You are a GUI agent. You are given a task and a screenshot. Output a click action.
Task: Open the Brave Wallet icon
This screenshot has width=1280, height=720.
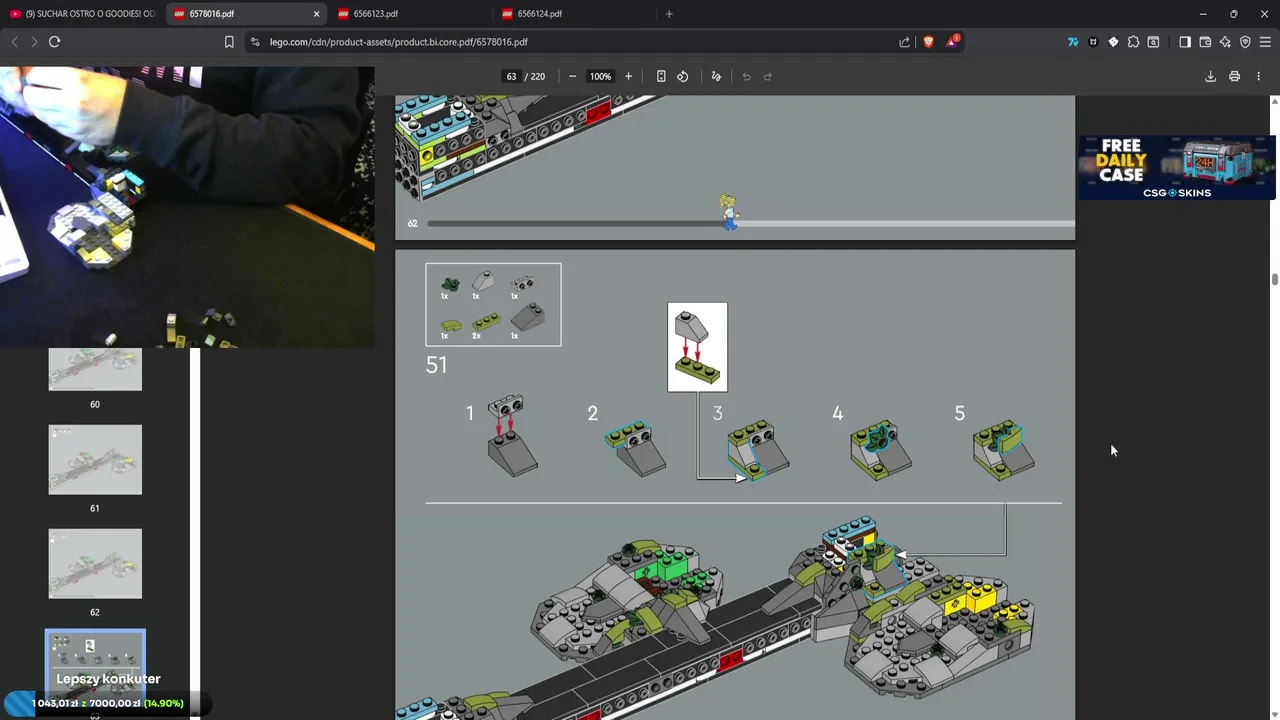[1205, 42]
